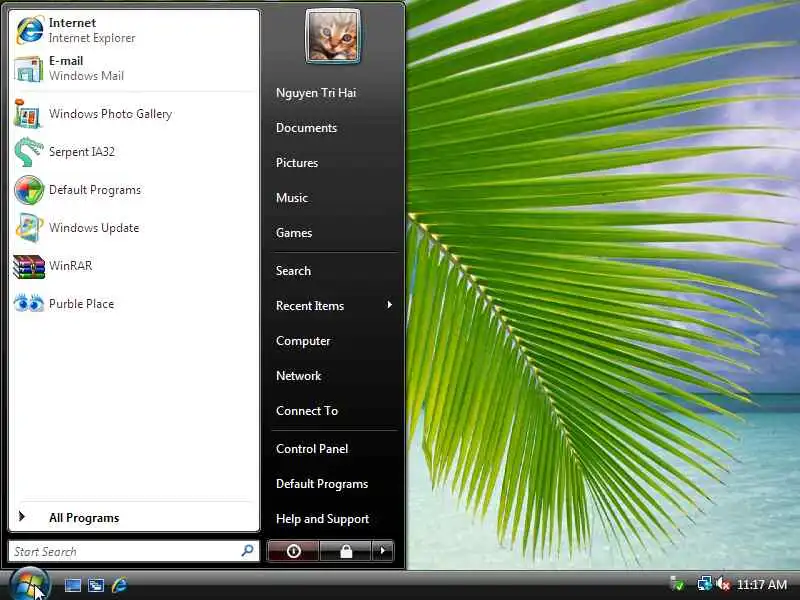Click Show Desktop in Quick Launch
Screen dimensions: 800x600
(x=72, y=585)
